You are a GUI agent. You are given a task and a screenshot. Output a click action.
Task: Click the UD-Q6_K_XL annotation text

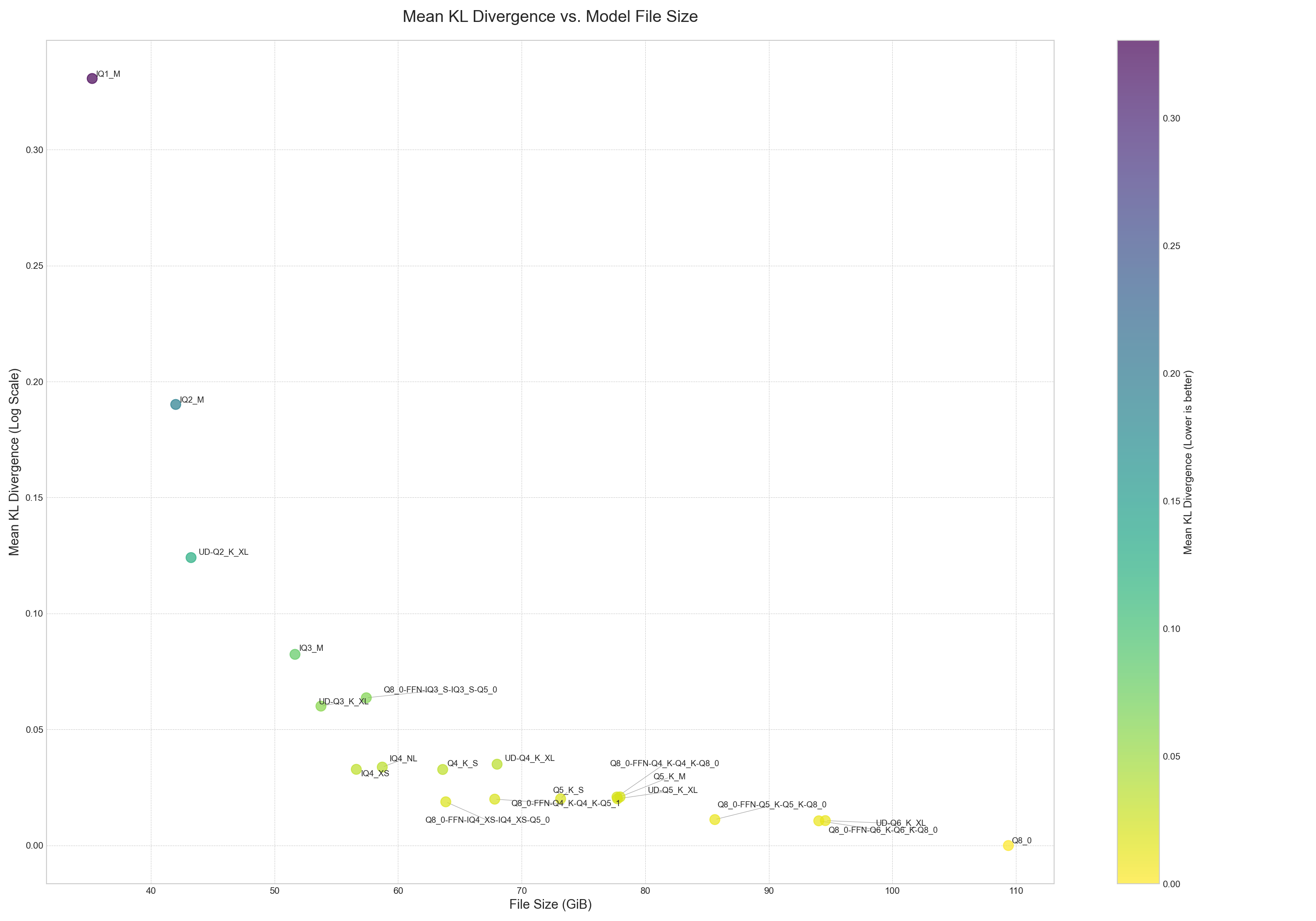[x=901, y=823]
